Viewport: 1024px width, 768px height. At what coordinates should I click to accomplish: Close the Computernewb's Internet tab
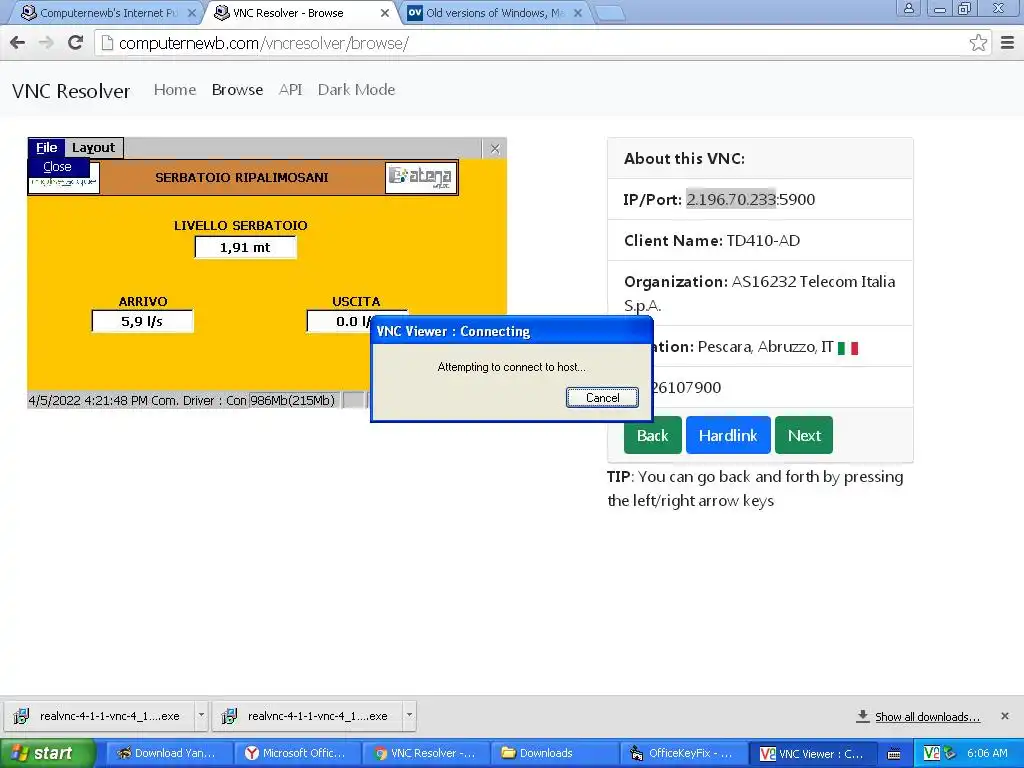coord(191,13)
